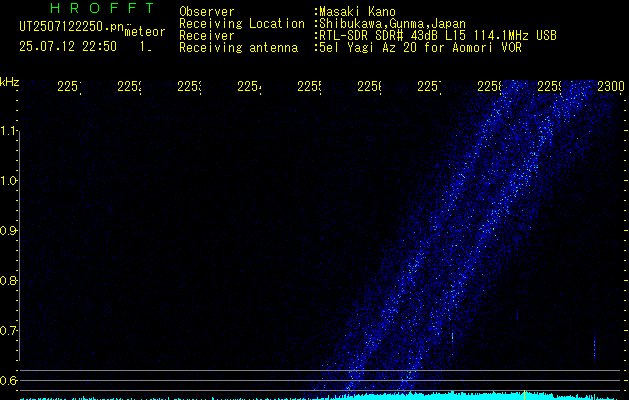This screenshot has height=400, width=629.
Task: Click the date 25.07.12 22:50 text
Action: tap(68, 47)
